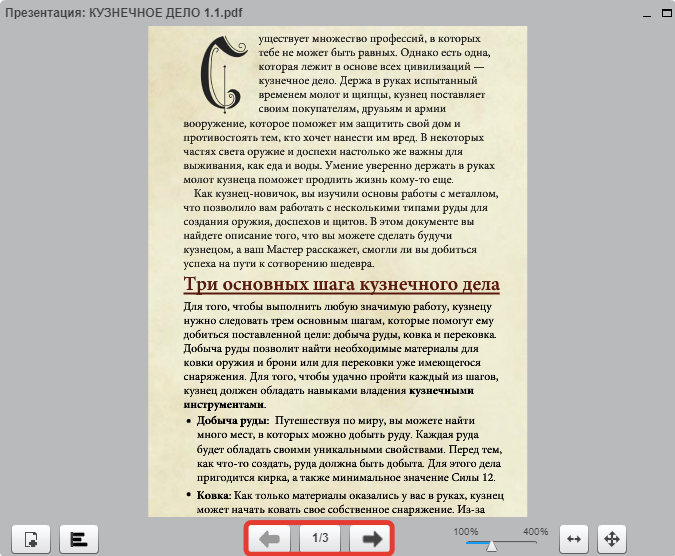Click the decorative drop cap letter С
The image size is (675, 556).
tap(224, 73)
